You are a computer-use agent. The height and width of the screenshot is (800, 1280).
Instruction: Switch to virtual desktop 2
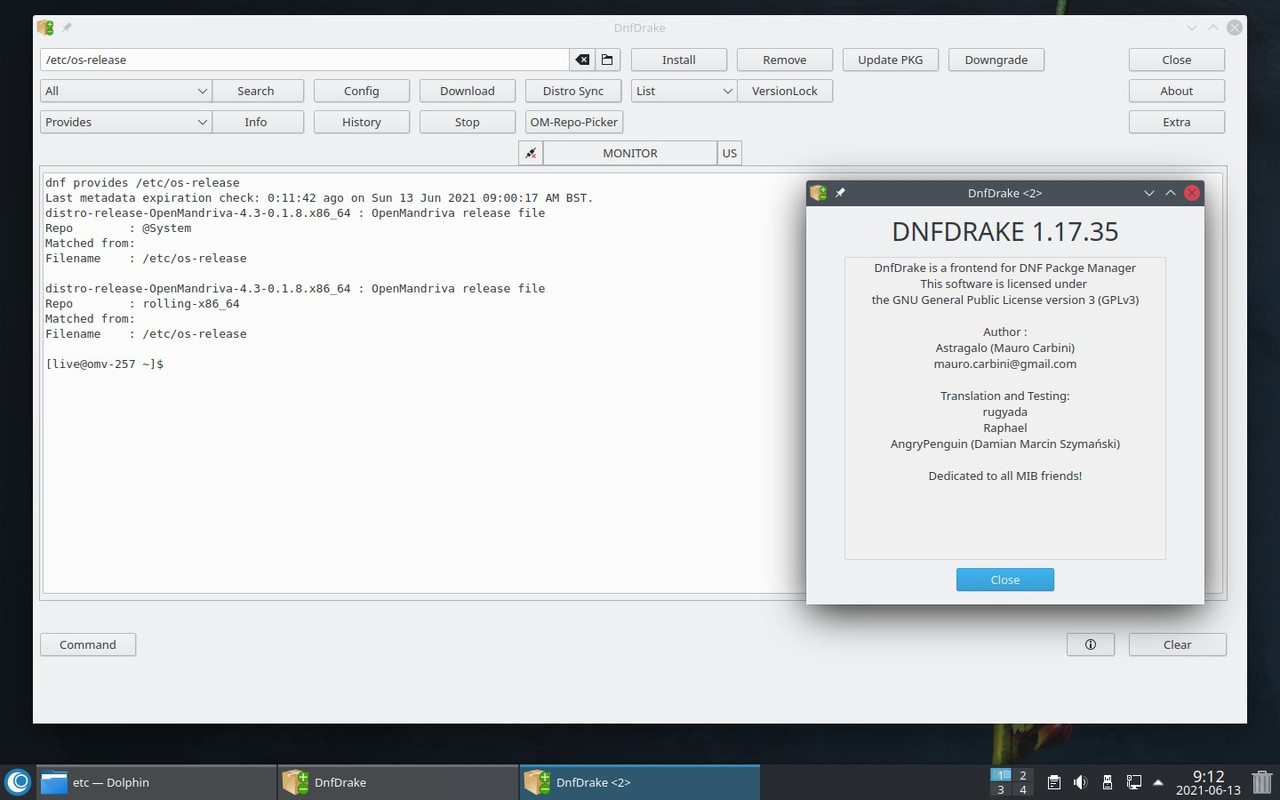pos(1023,775)
